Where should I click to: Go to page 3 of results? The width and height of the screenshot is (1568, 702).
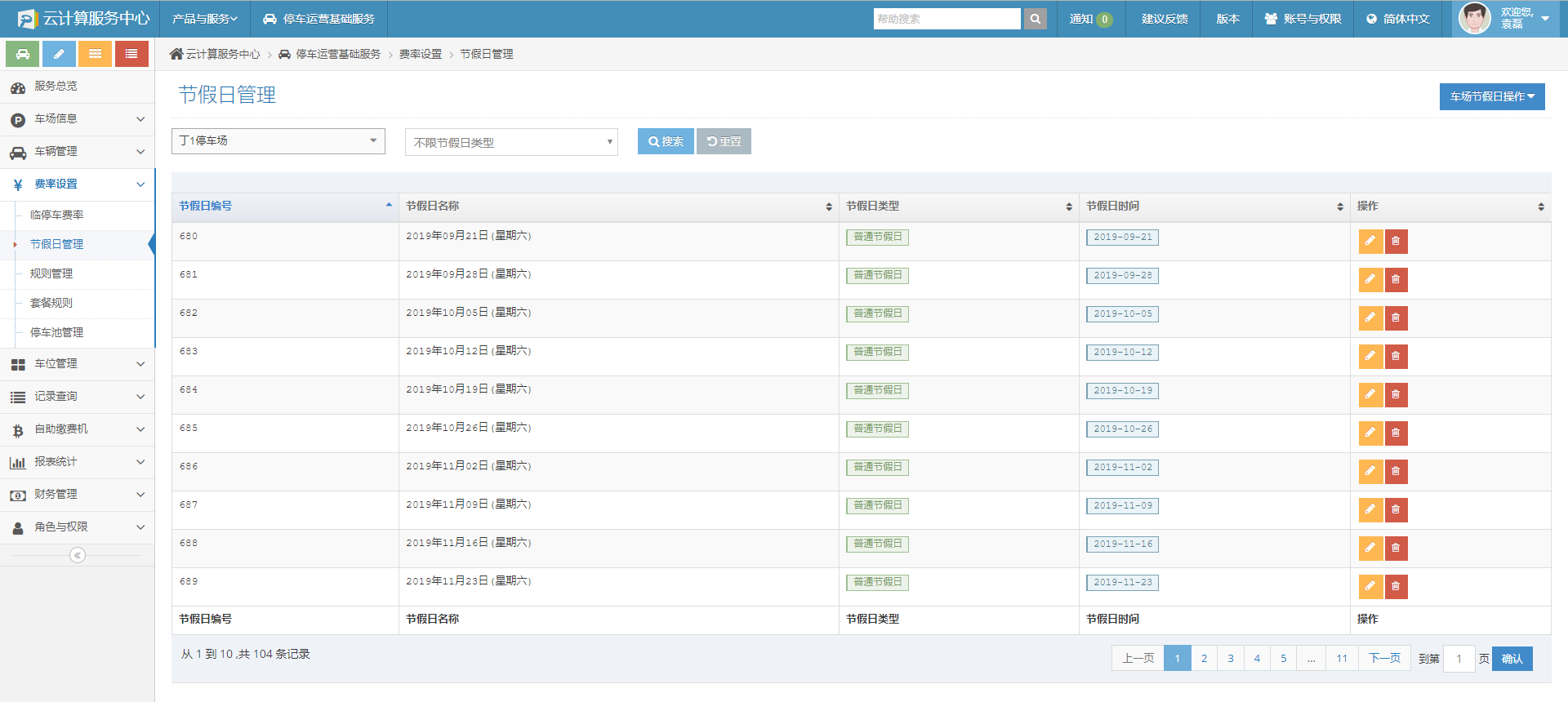pos(1230,658)
